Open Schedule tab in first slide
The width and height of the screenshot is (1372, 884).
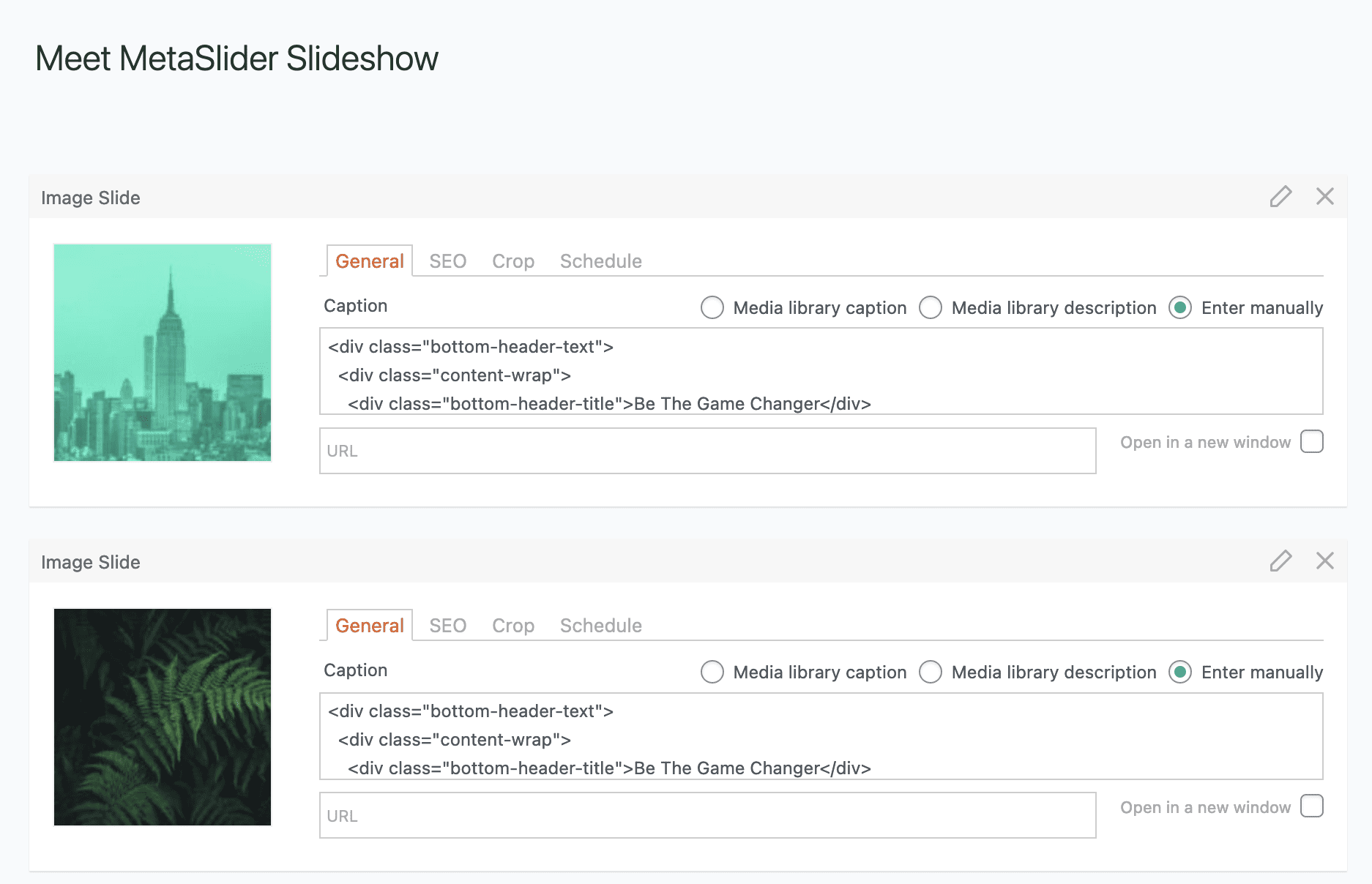pos(600,261)
